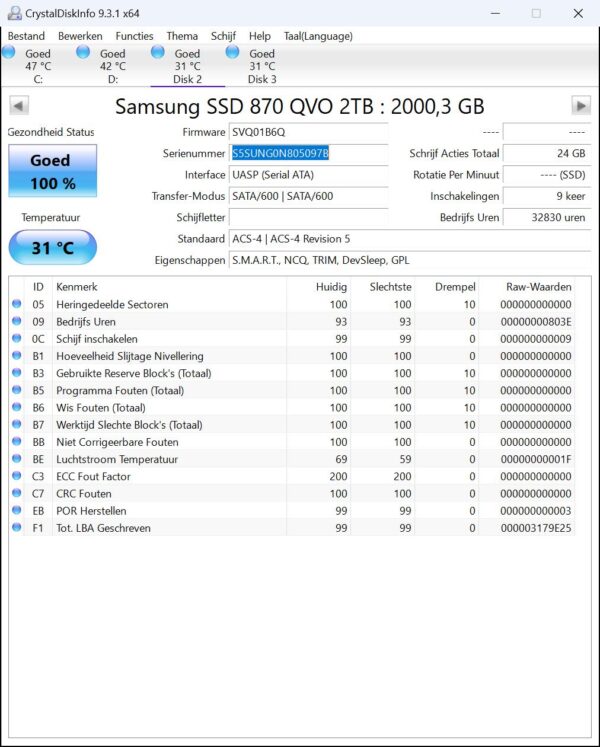
Task: Click the status dot for POR Herstellen
Action: tap(17, 510)
